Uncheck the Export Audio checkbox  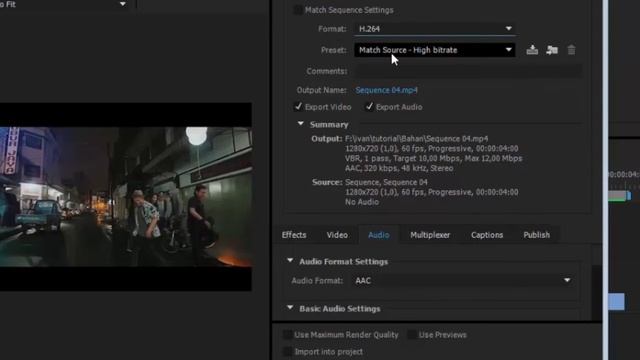tap(369, 107)
